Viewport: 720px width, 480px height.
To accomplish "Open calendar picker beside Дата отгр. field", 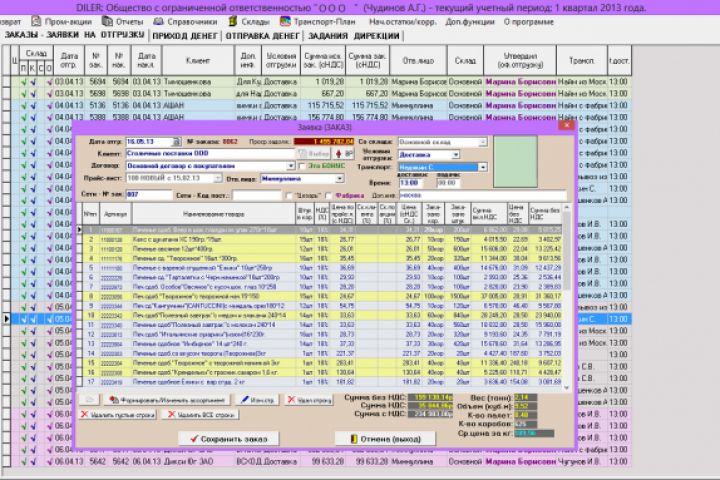I will [176, 142].
